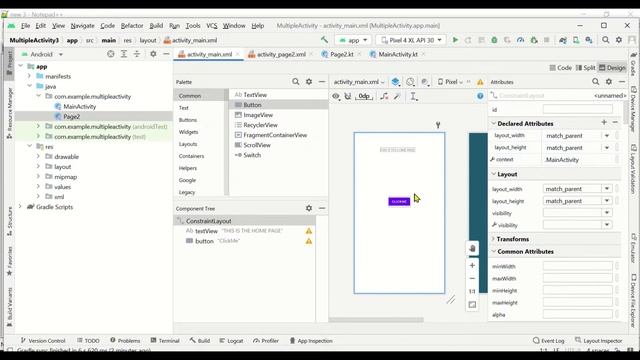Expand Gradle Scripts node
The height and width of the screenshot is (360, 640).
20,207
